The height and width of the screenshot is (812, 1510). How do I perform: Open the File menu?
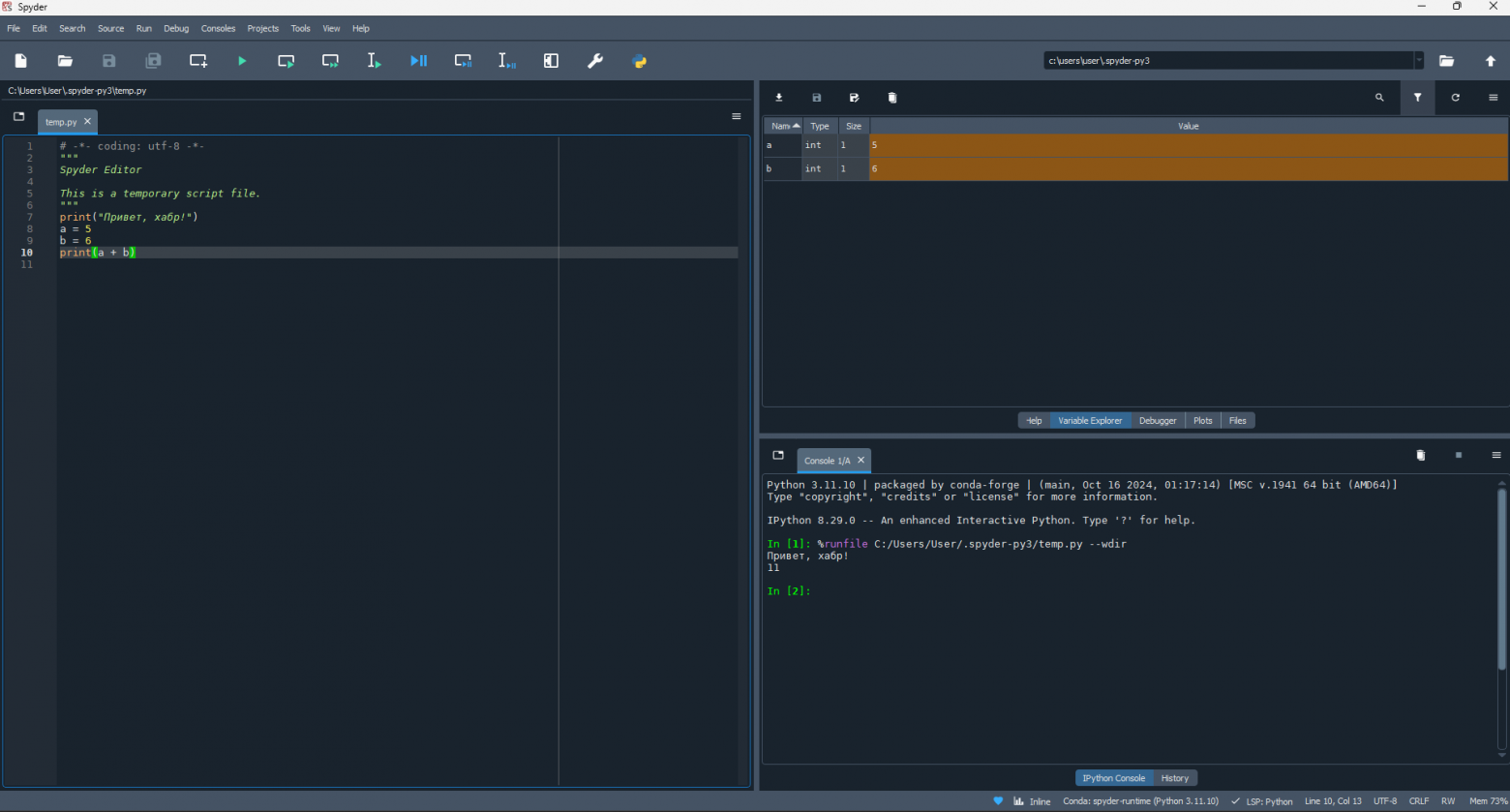pyautogui.click(x=14, y=29)
